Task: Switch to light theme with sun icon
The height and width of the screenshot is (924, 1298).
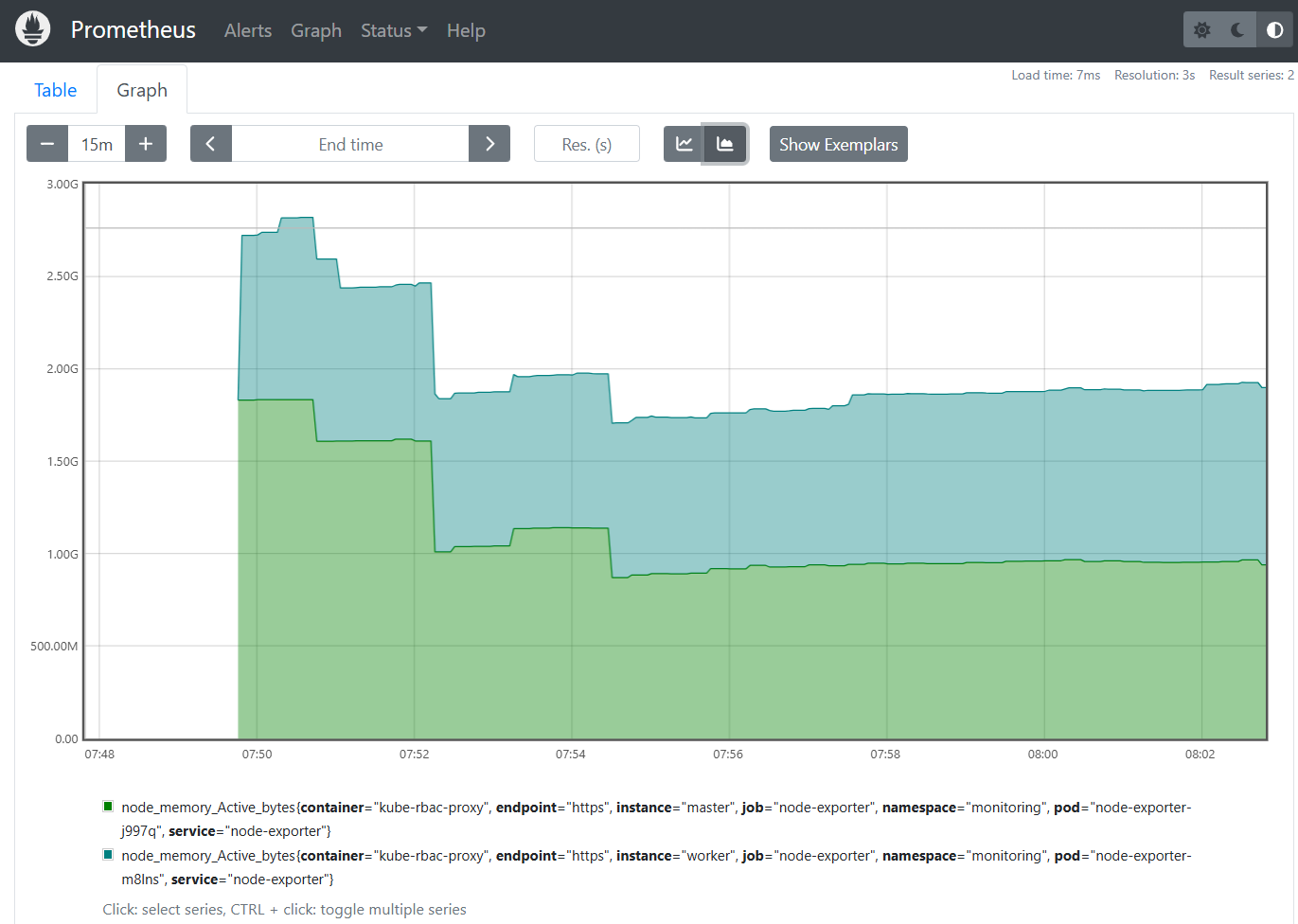Action: [1202, 30]
